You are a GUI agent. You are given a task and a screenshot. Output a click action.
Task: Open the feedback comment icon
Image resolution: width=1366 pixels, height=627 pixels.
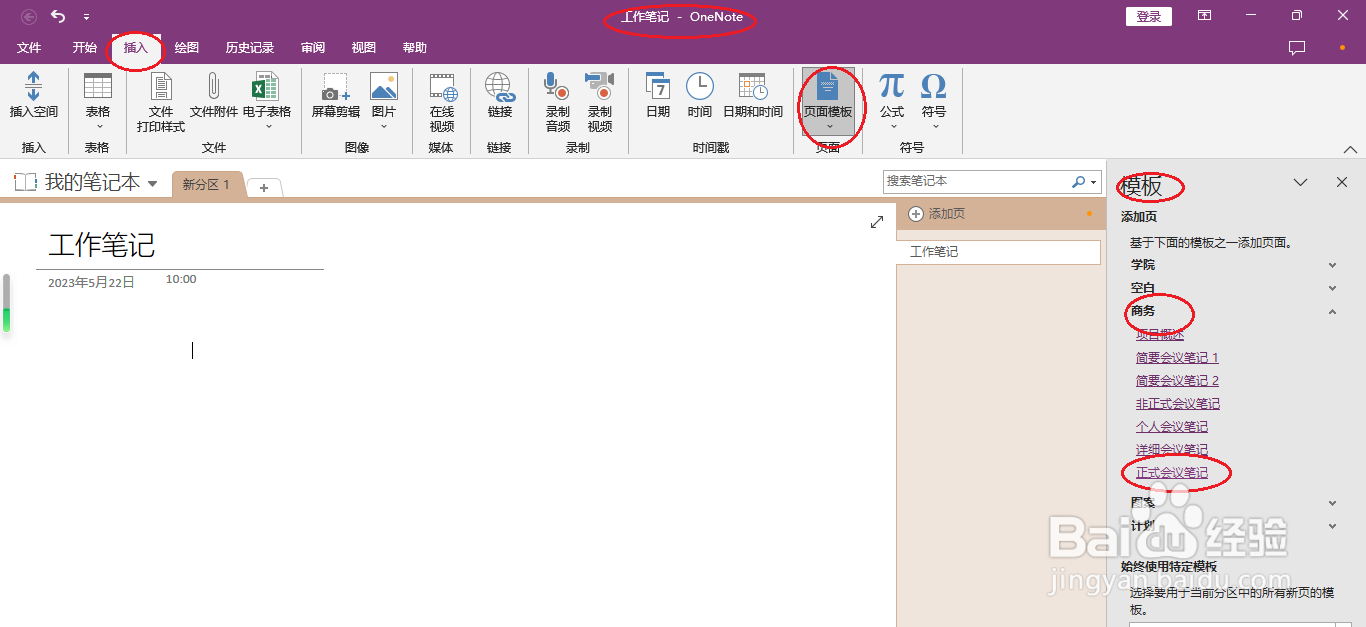[1297, 48]
